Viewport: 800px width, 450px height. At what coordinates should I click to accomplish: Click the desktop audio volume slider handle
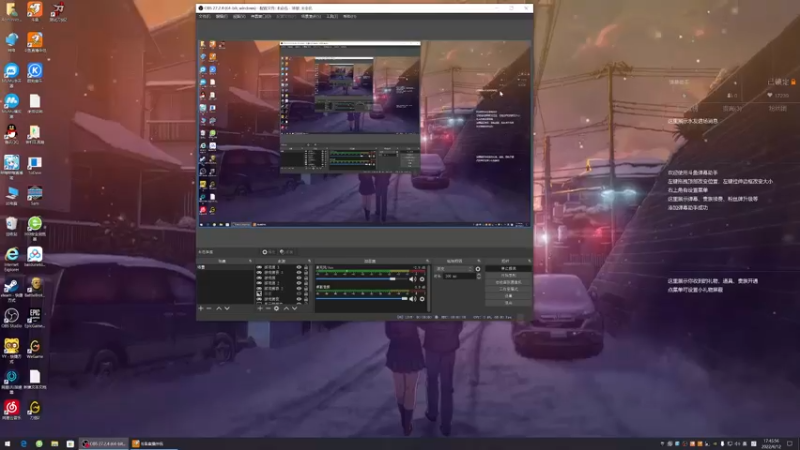[405, 298]
